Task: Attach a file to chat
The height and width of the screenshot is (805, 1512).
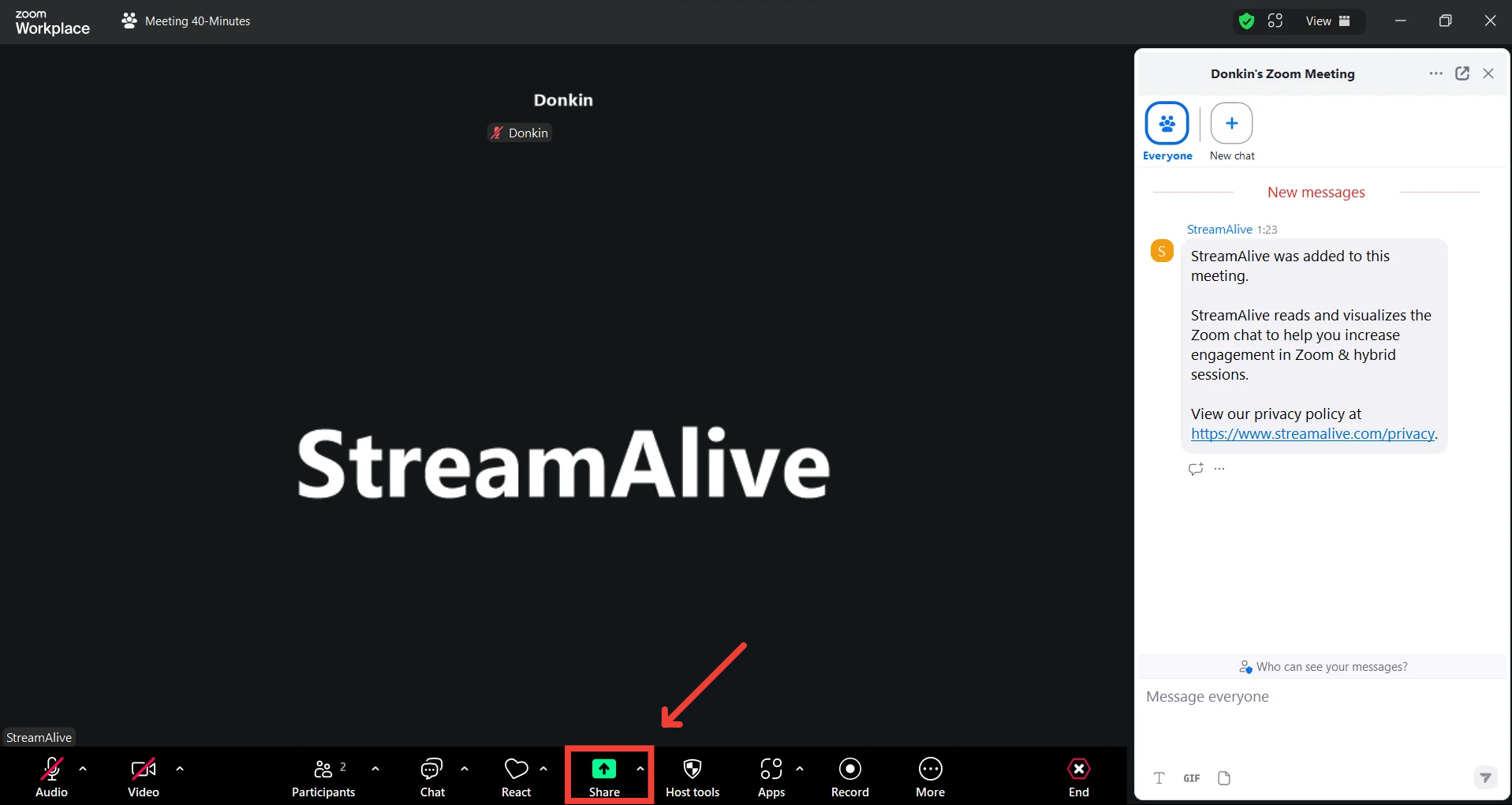Action: (1224, 778)
